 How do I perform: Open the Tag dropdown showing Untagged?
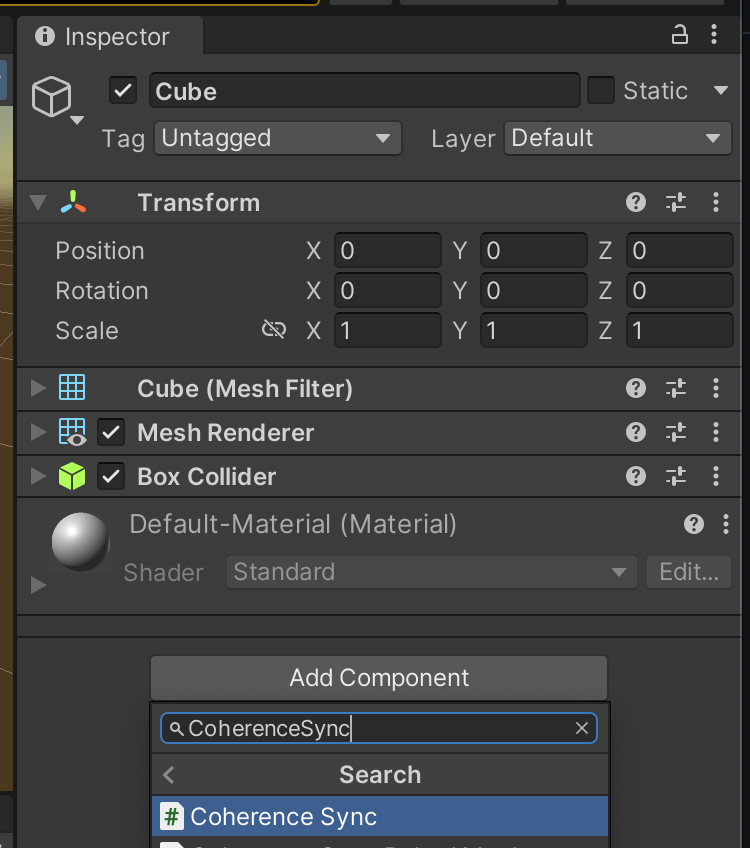pyautogui.click(x=277, y=138)
